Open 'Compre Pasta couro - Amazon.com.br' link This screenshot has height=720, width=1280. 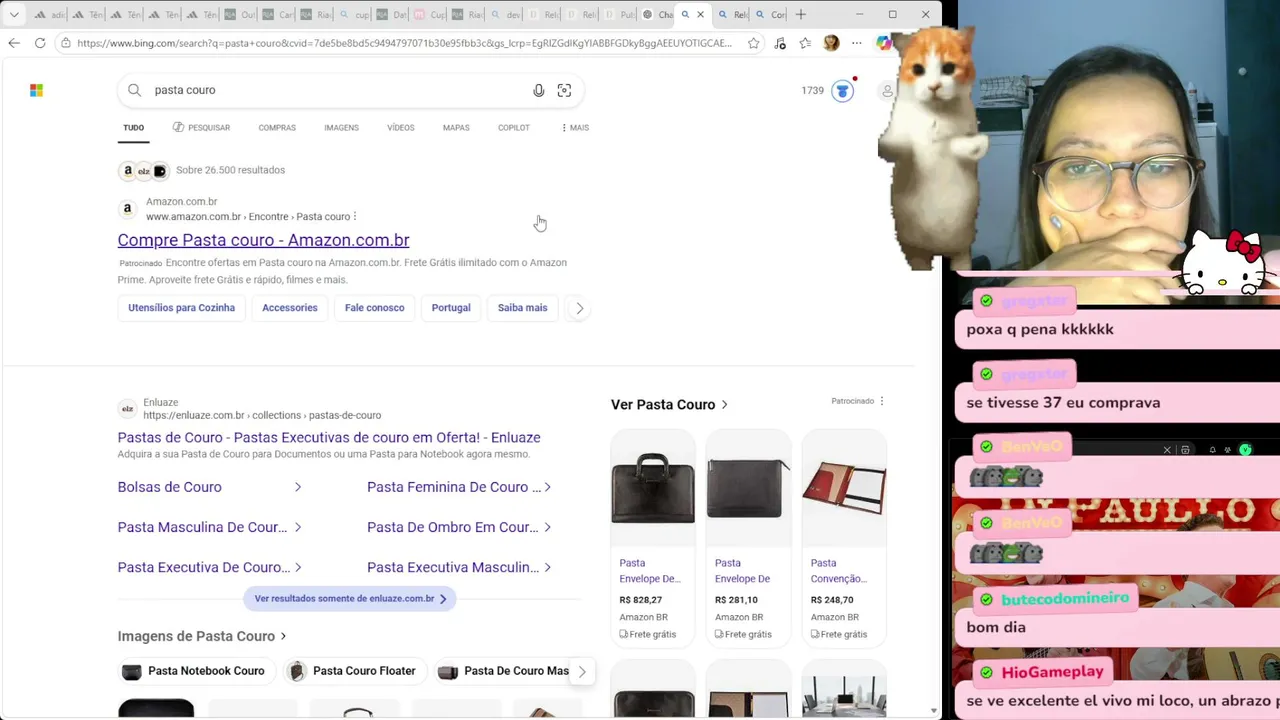click(263, 240)
